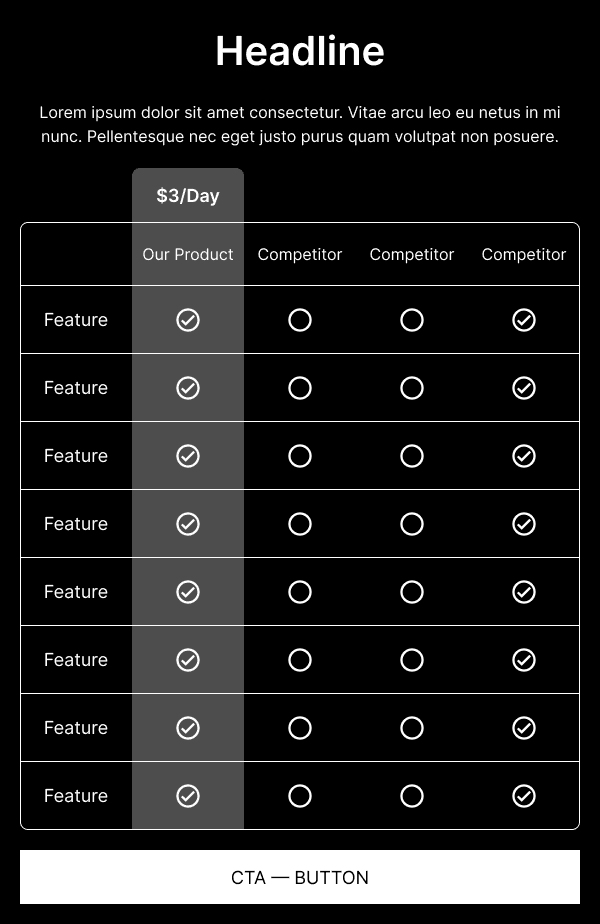The width and height of the screenshot is (600, 924).
Task: Click the first Feature row label
Action: 75,320
